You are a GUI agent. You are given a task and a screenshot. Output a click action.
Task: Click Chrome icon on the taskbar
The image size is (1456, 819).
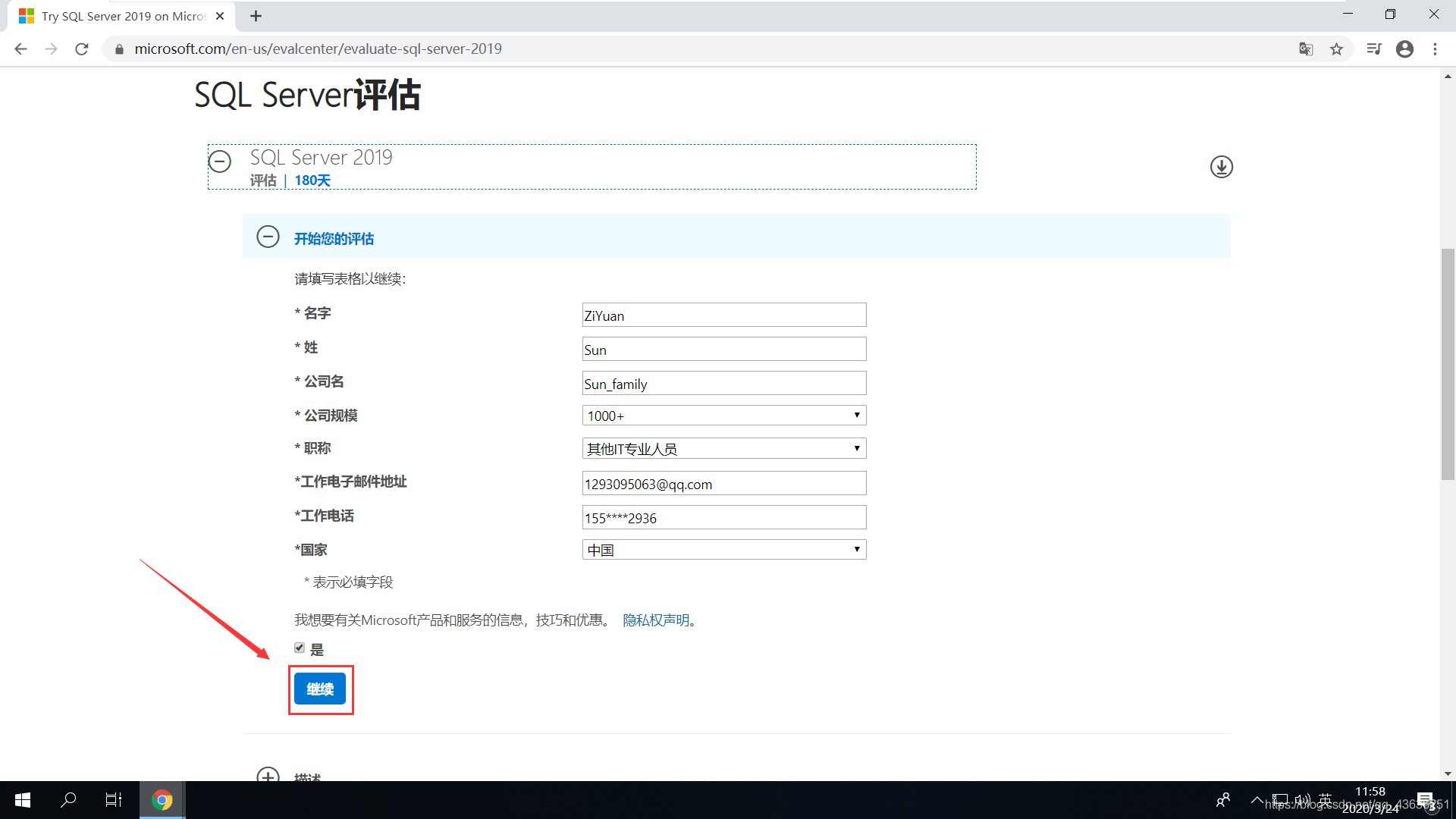tap(162, 800)
